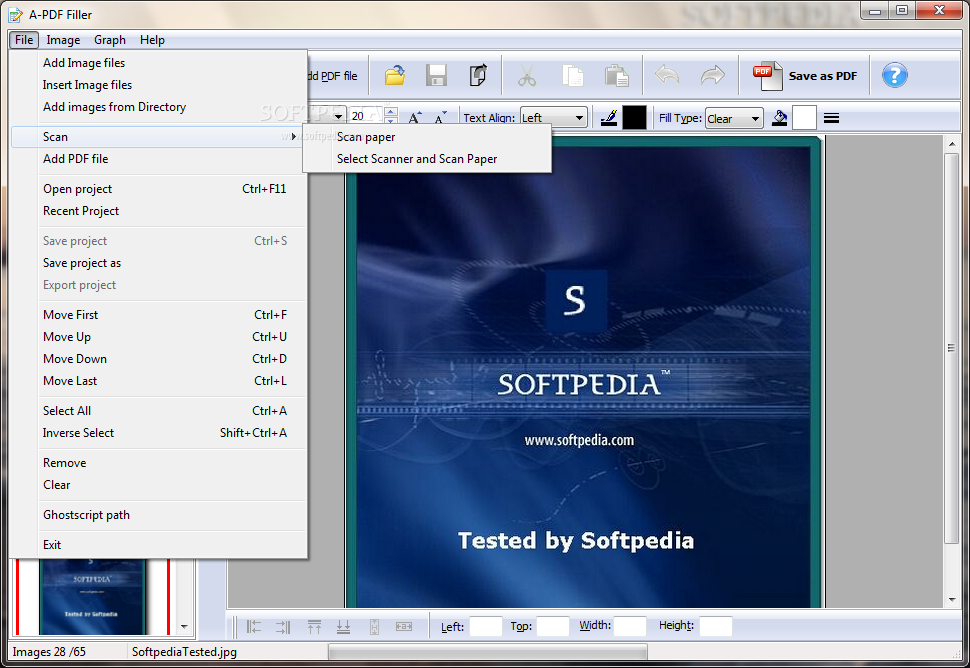Click the Height input field
Screen dimensions: 970x668
[x=716, y=627]
